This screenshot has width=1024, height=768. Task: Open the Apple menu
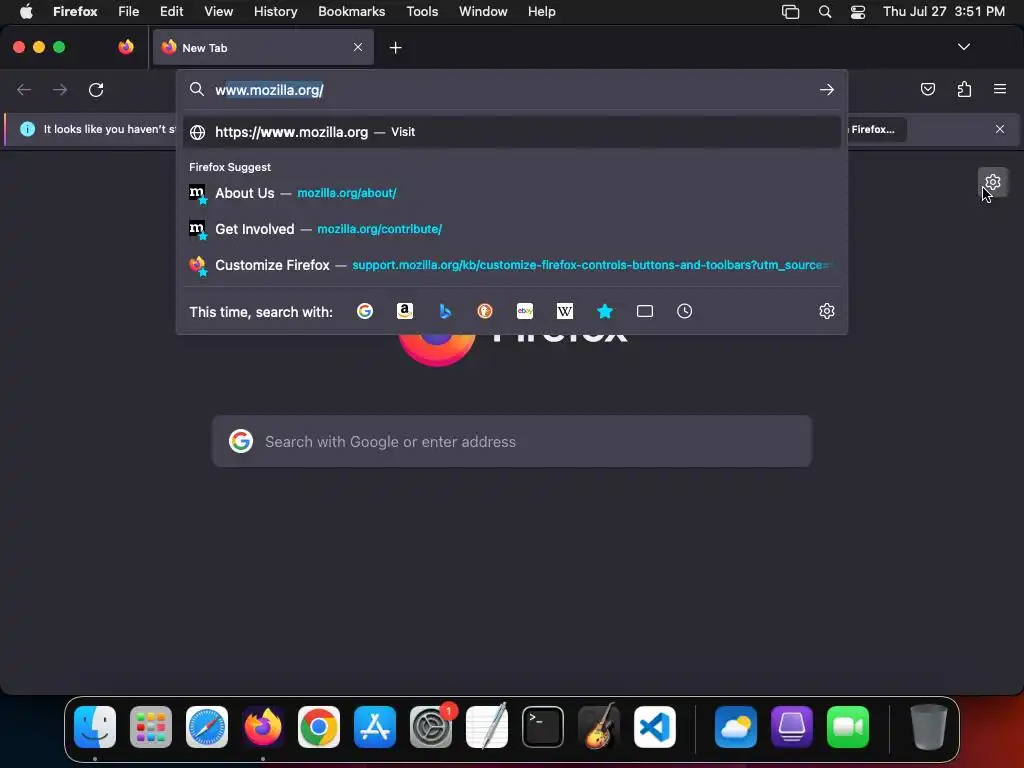point(26,11)
